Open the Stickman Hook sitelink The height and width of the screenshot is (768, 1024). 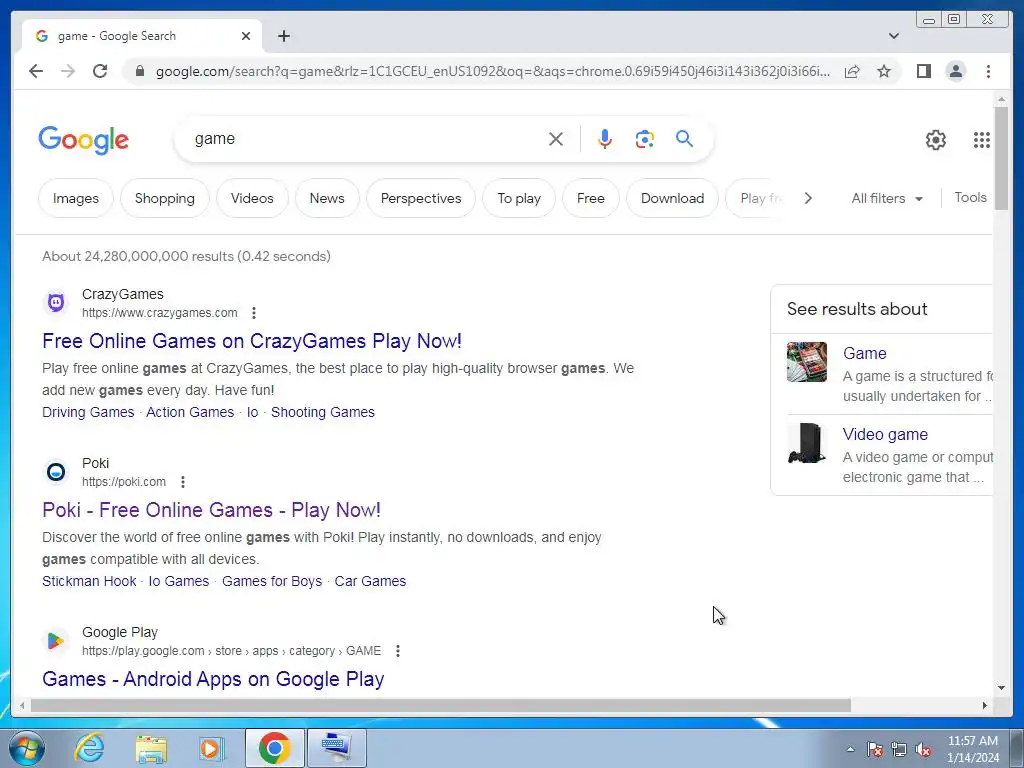89,581
